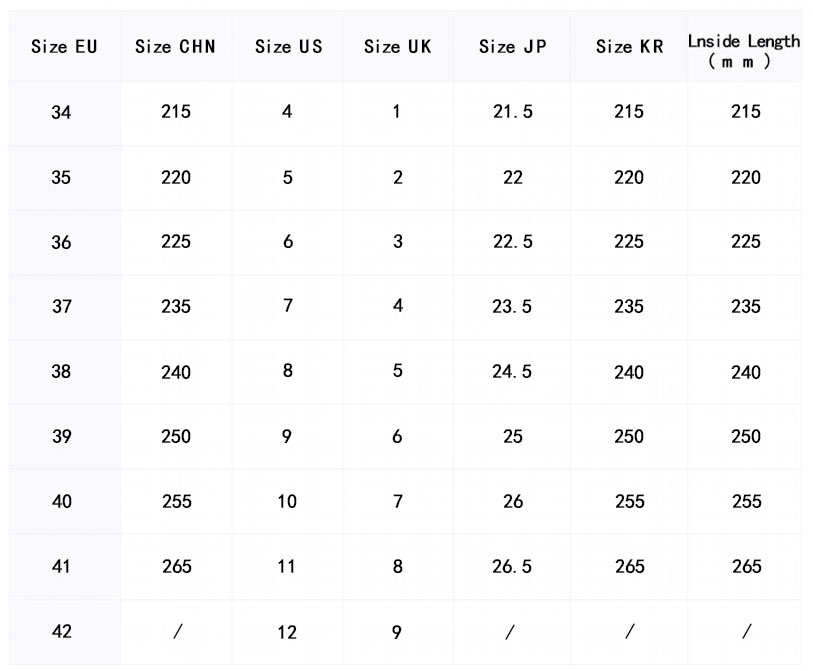Click US size 10 cell

[x=287, y=502]
